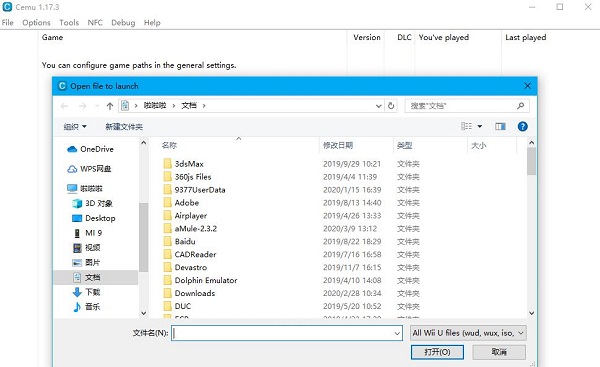This screenshot has height=367, width=600.
Task: Sort by the 大小 size column
Action: pos(478,145)
